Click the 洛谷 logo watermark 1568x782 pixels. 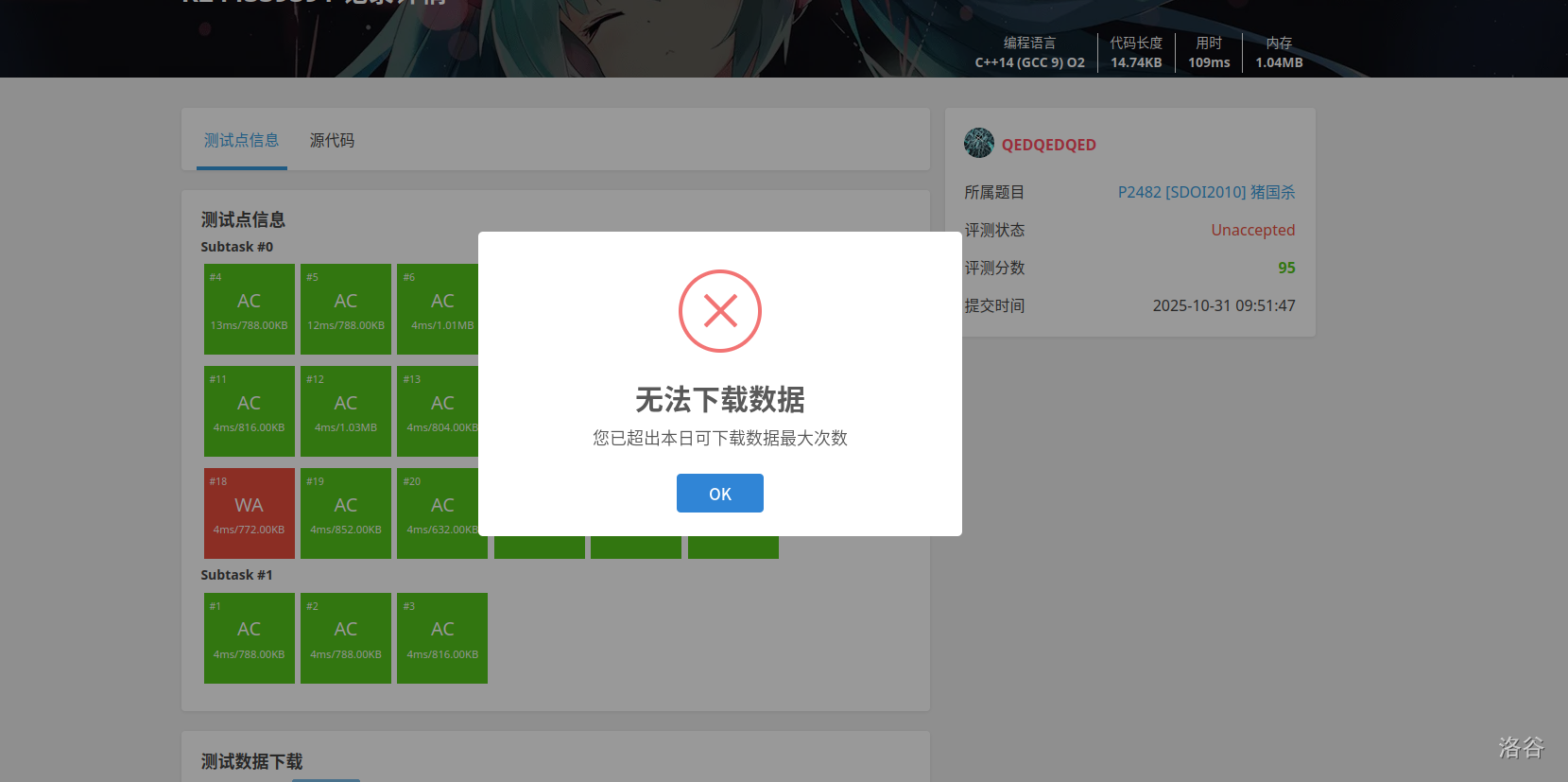tap(1521, 748)
